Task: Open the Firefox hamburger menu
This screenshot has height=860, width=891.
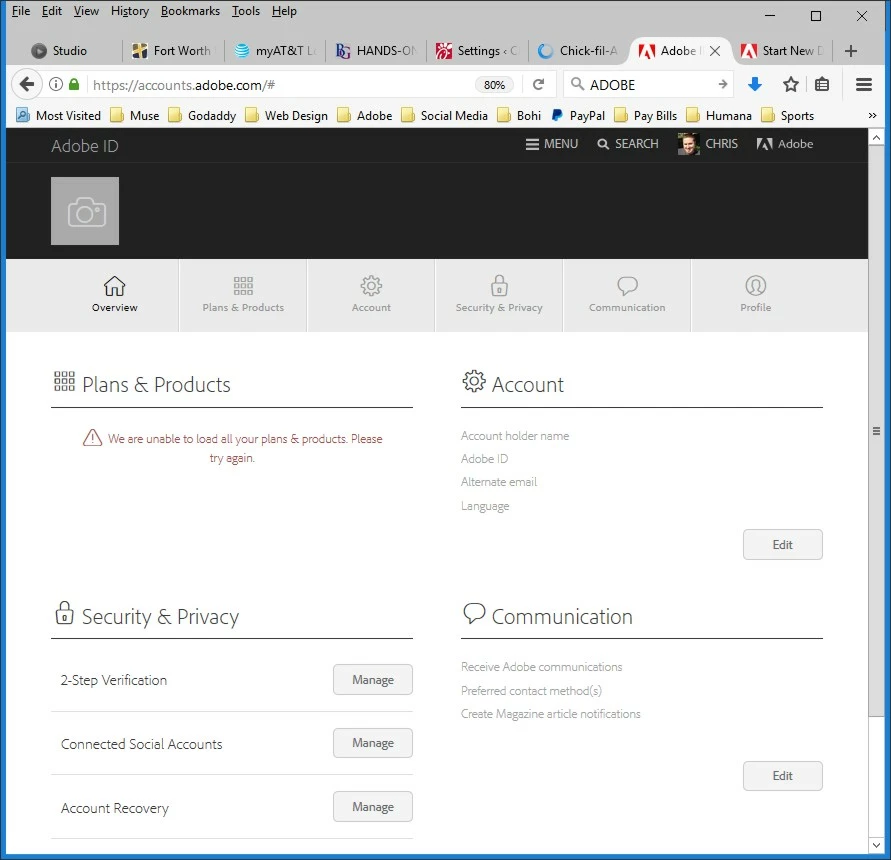Action: tap(864, 85)
